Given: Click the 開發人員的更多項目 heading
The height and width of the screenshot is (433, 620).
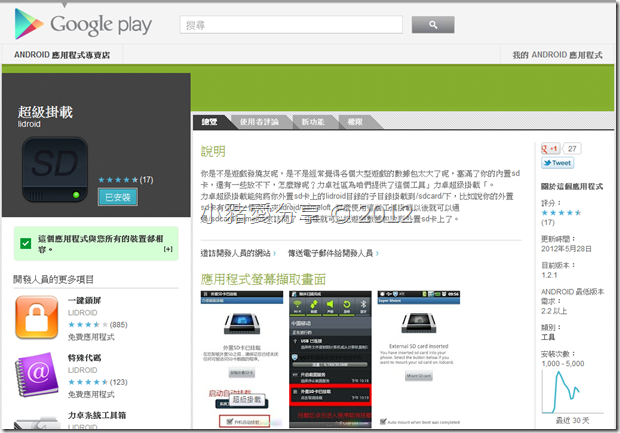Looking at the screenshot, I should (53, 280).
